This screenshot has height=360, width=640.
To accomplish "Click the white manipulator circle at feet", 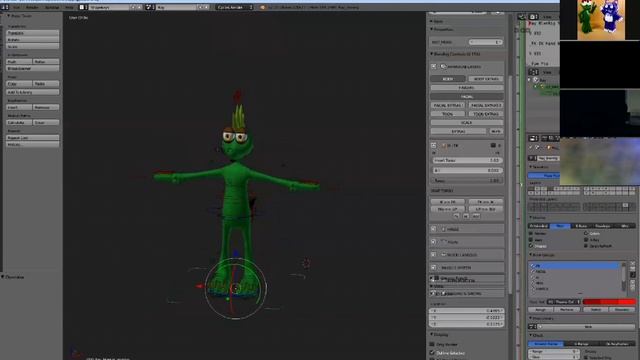I will click(x=236, y=288).
